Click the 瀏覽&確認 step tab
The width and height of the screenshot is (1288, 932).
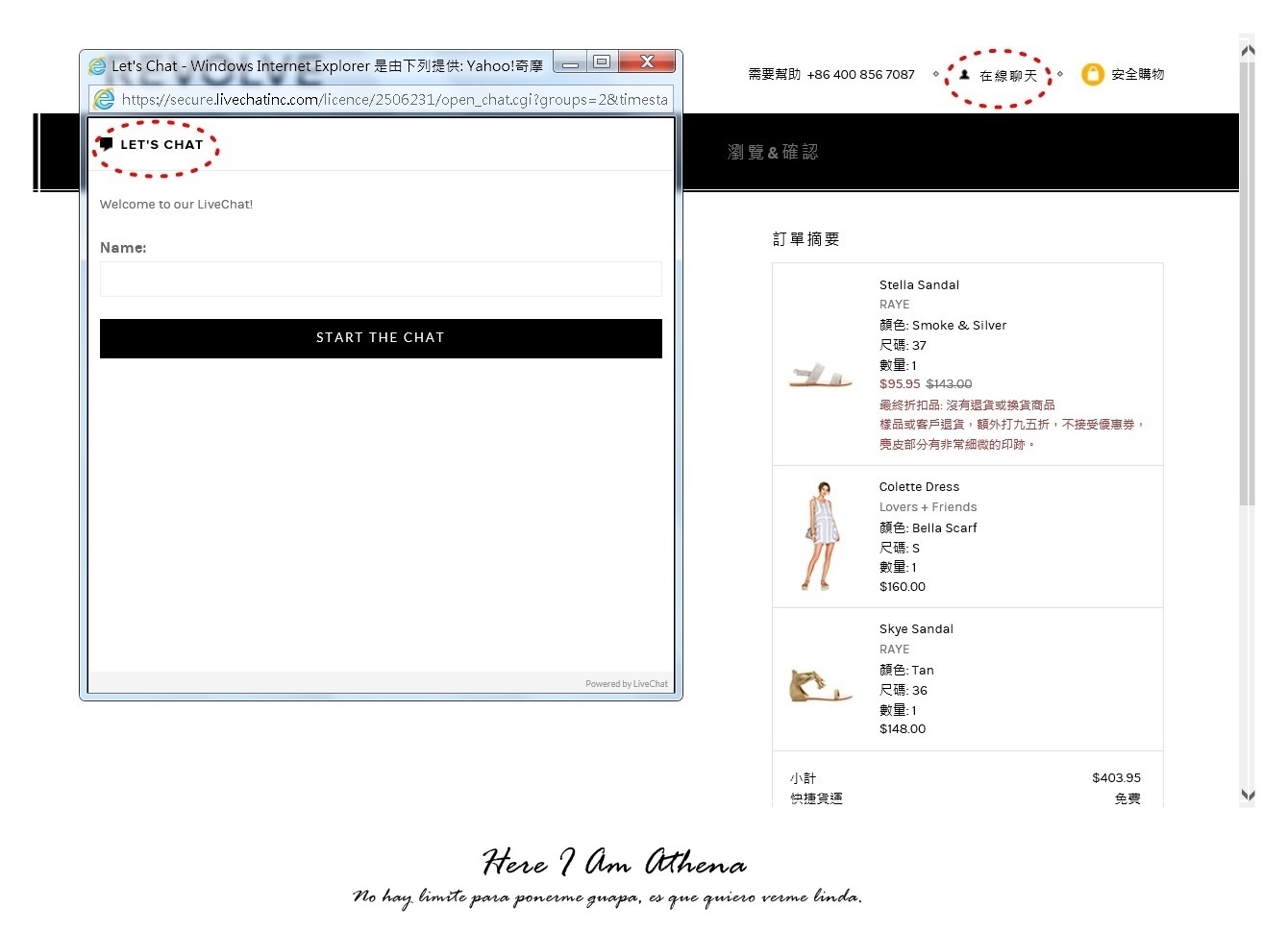tap(773, 152)
